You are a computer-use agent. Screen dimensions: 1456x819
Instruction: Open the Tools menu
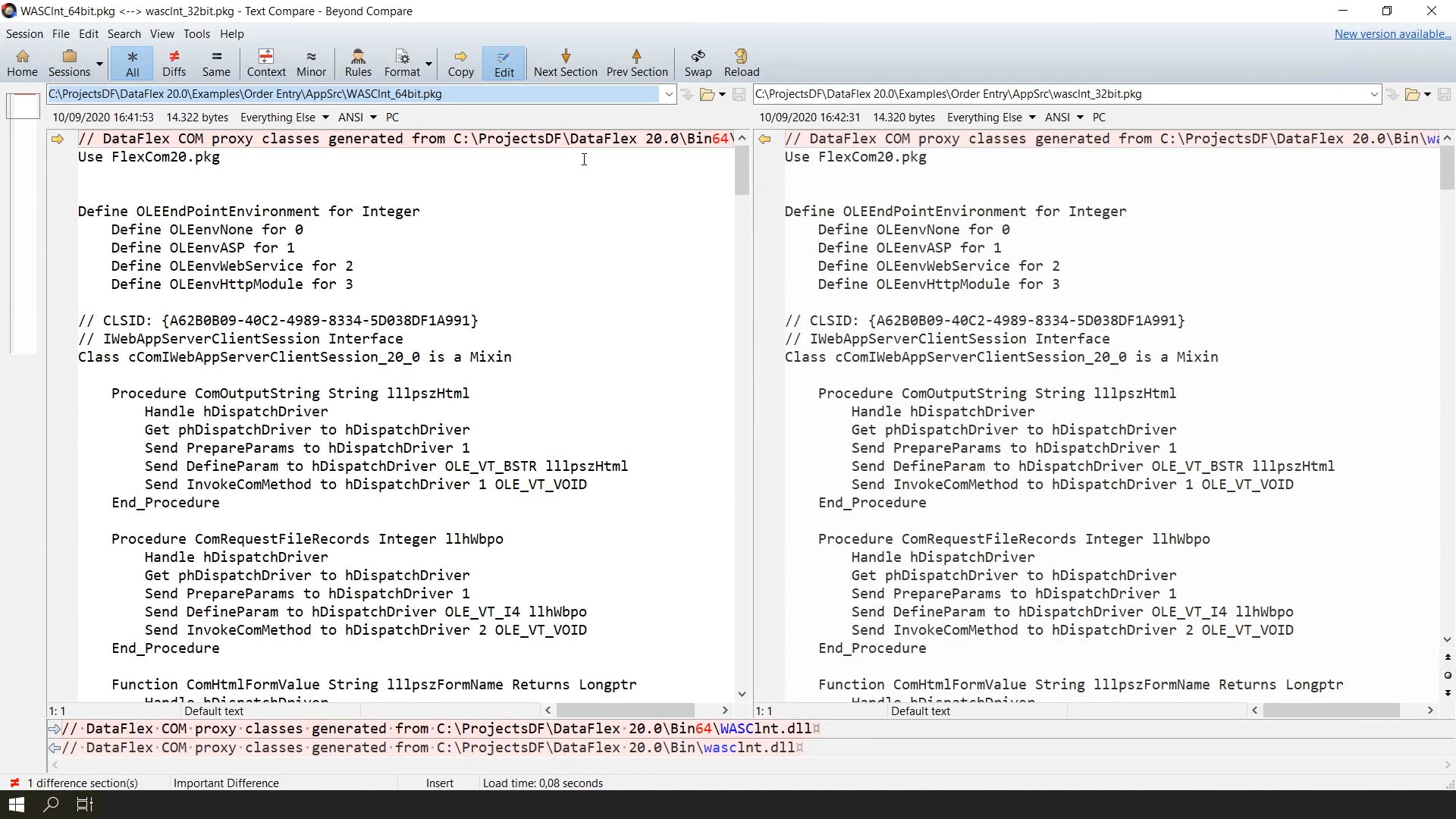coord(196,33)
